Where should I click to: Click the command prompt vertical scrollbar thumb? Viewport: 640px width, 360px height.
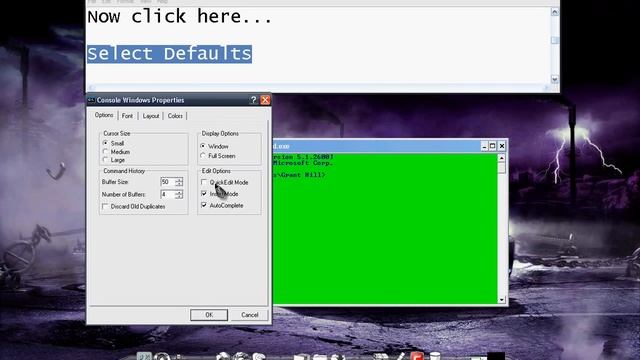click(x=502, y=167)
